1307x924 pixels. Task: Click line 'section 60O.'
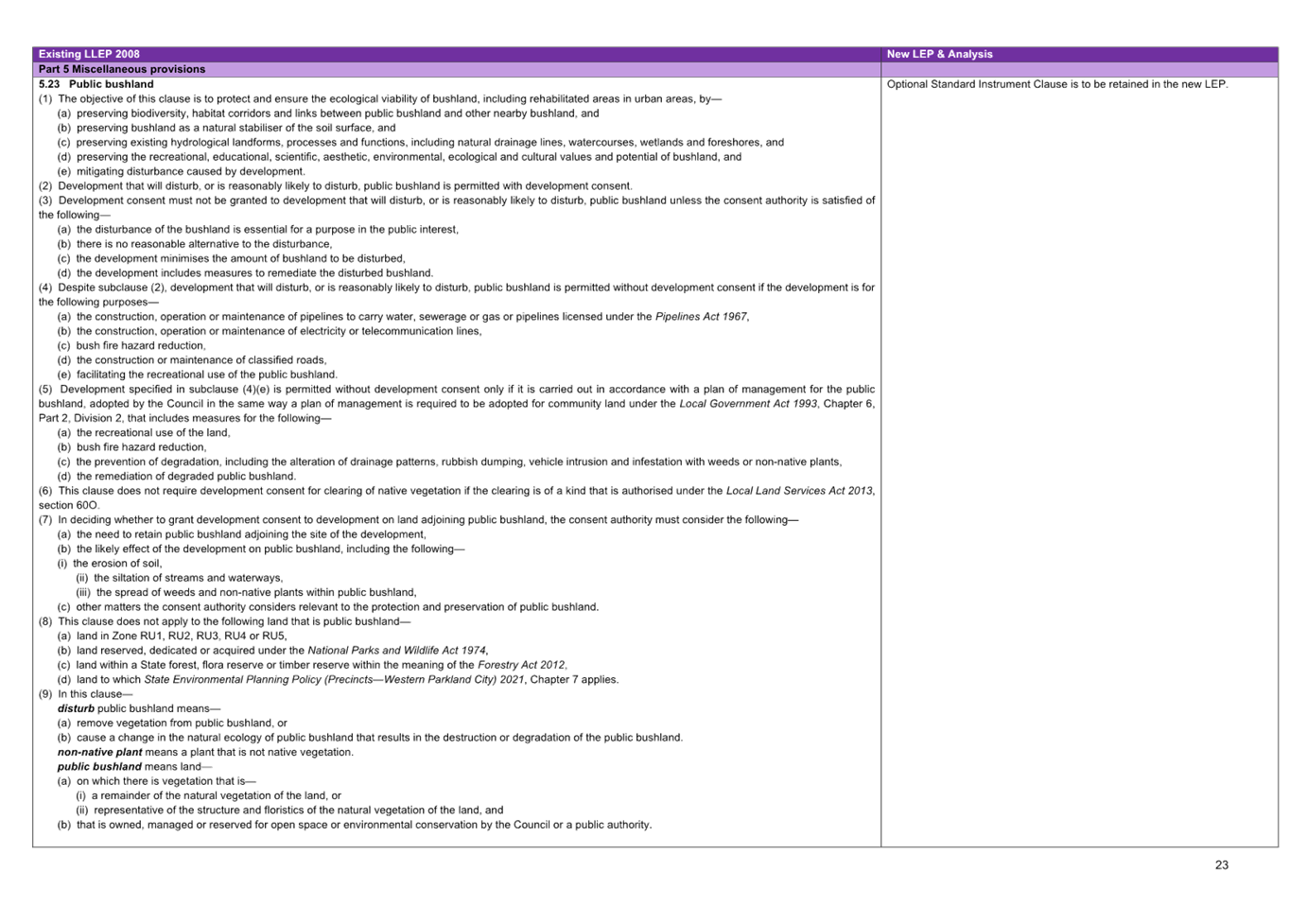click(69, 505)
